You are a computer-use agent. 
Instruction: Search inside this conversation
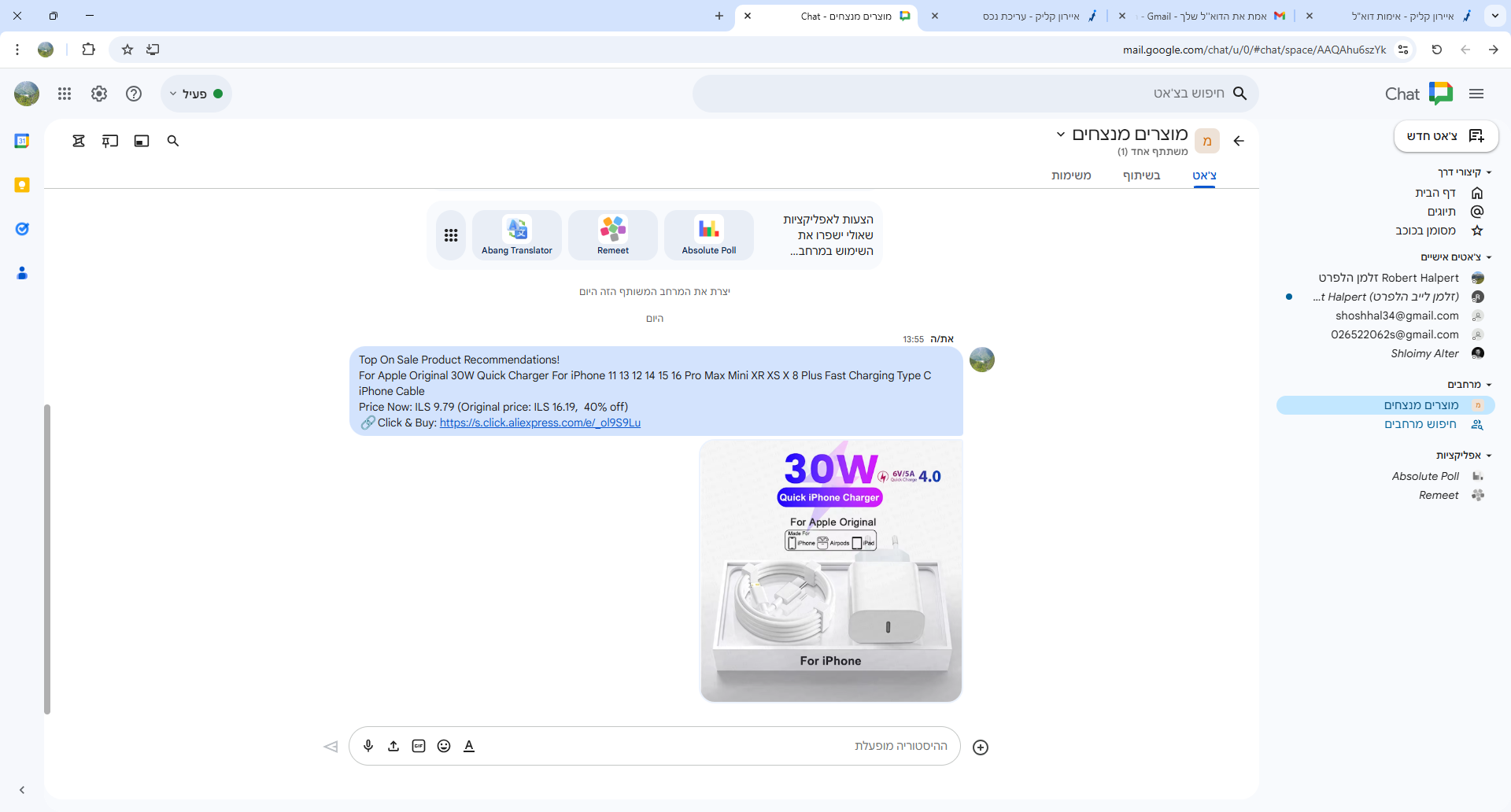coord(173,141)
